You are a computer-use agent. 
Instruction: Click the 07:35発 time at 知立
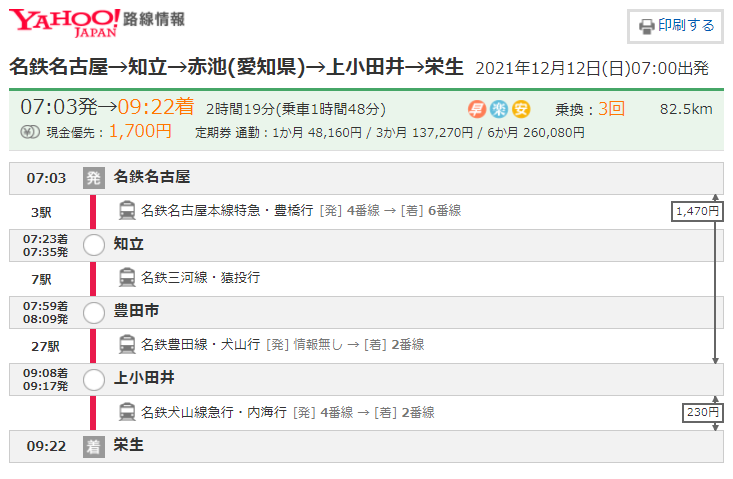coord(45,252)
